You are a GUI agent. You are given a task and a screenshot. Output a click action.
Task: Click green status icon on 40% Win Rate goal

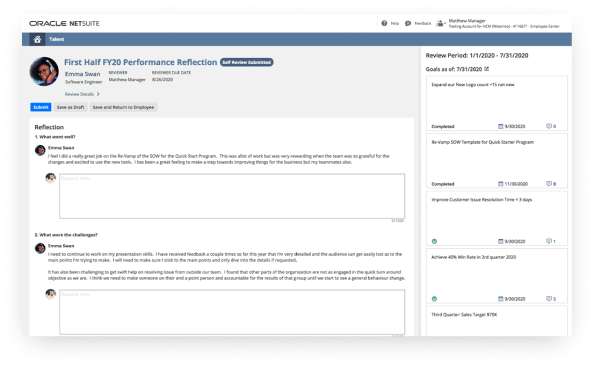tap(434, 299)
